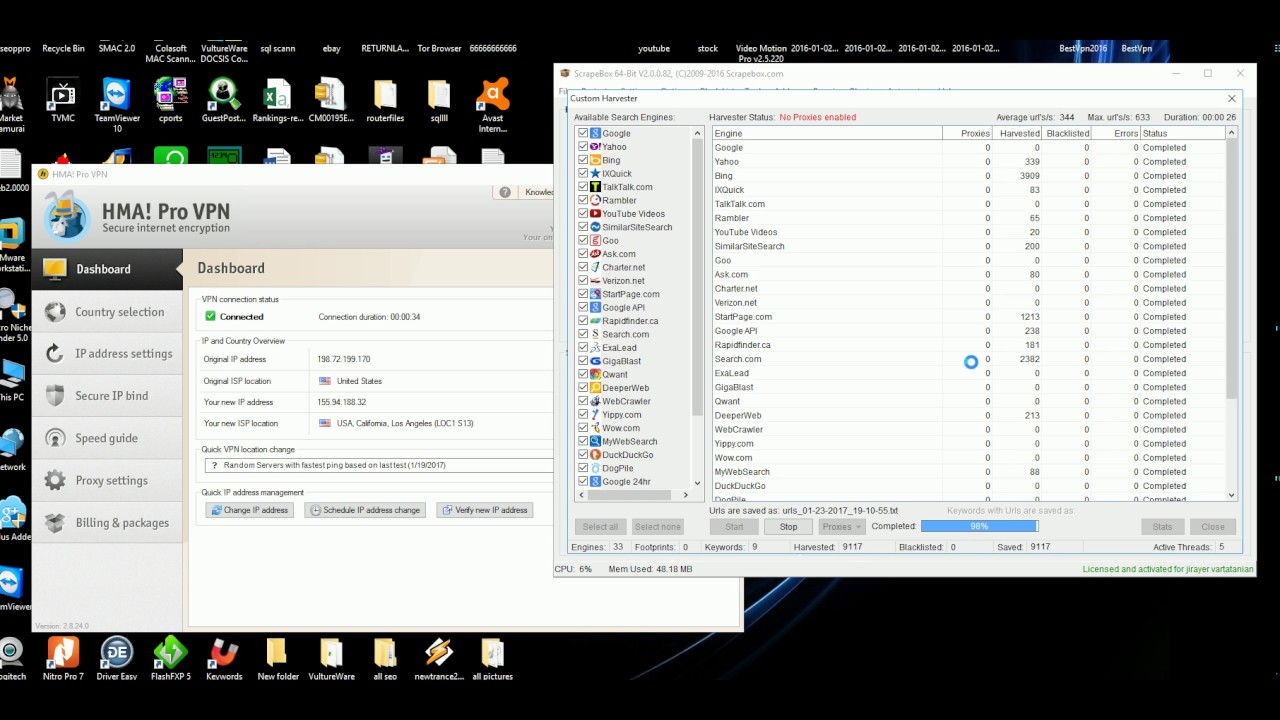This screenshot has width=1280, height=720.
Task: Close the Custom Harvester dialog
Action: [x=1231, y=98]
